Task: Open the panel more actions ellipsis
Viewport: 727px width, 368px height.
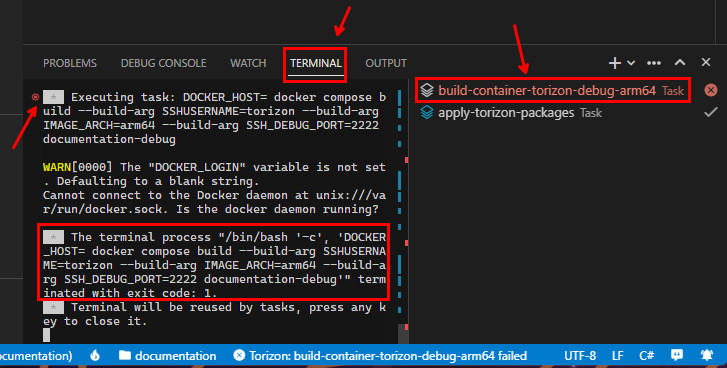Action: pyautogui.click(x=654, y=63)
